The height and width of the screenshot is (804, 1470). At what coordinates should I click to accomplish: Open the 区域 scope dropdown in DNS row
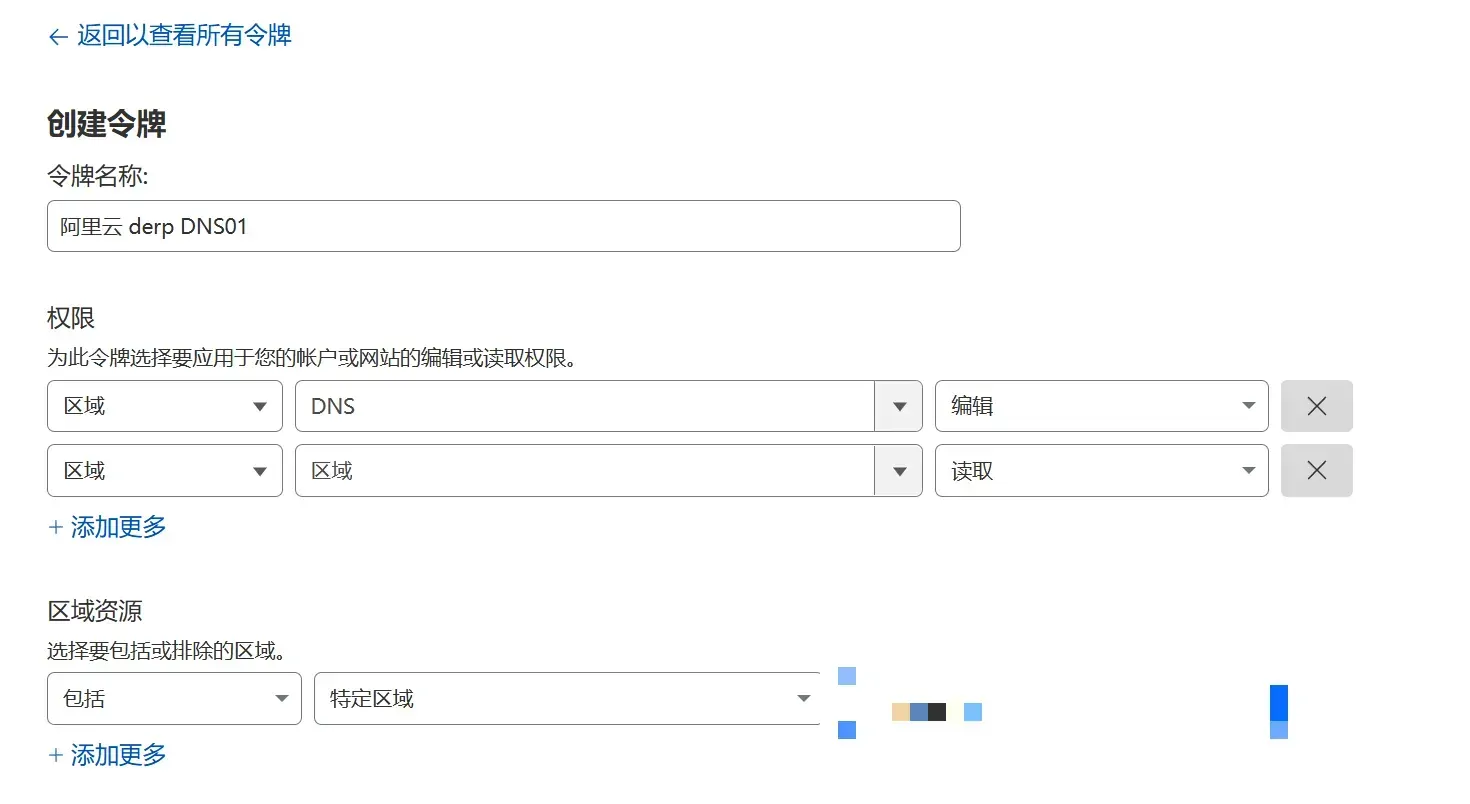click(x=165, y=406)
